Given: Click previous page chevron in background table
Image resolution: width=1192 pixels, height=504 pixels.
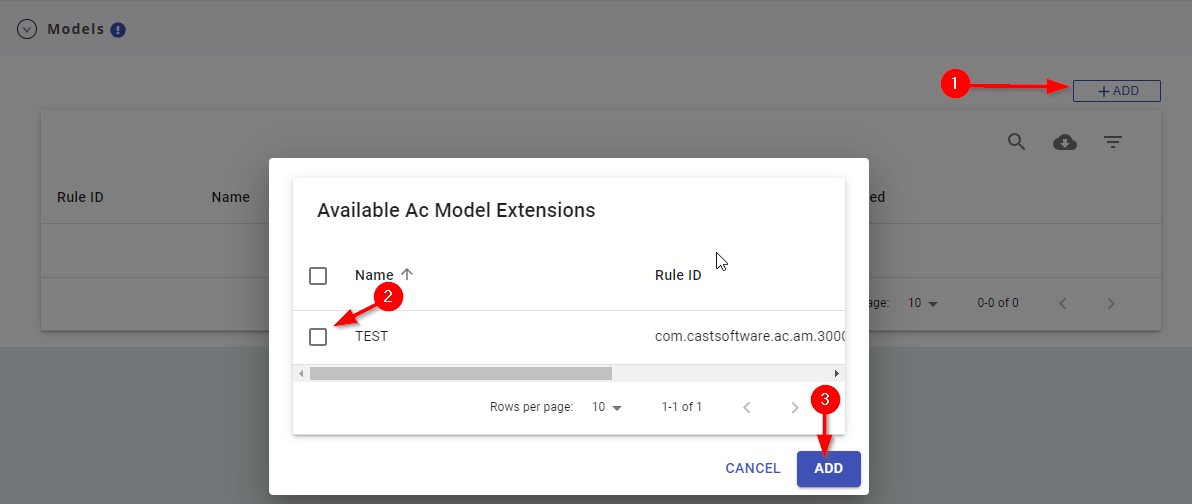Looking at the screenshot, I should point(1062,303).
